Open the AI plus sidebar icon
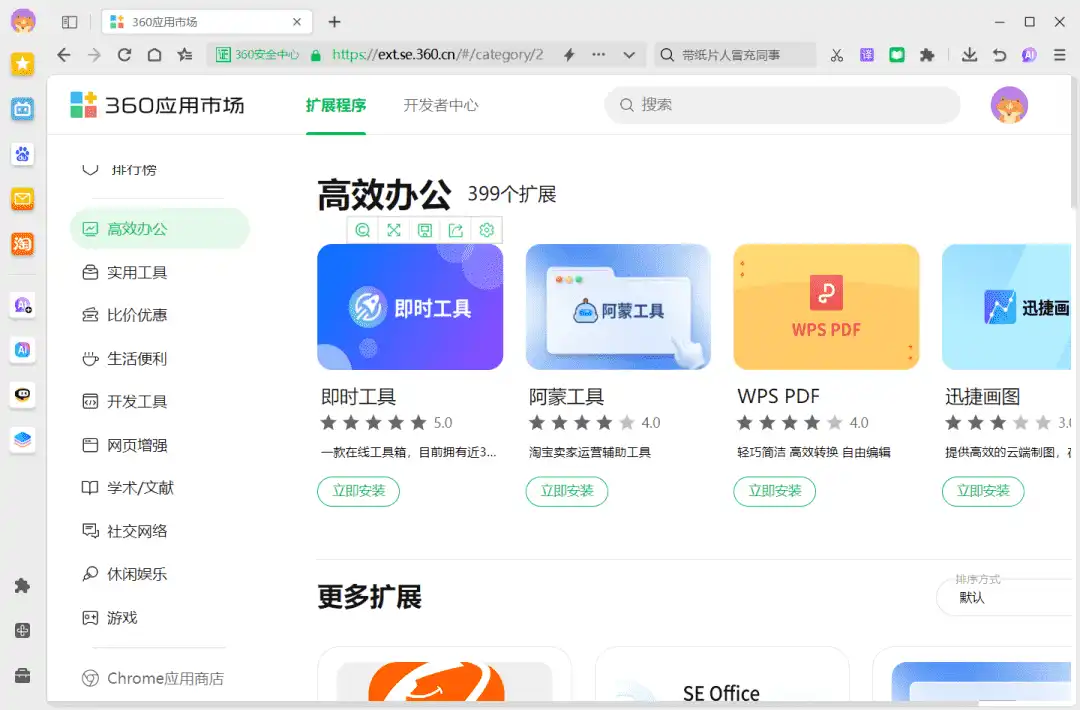Viewport: 1080px width, 710px height. coord(23,305)
